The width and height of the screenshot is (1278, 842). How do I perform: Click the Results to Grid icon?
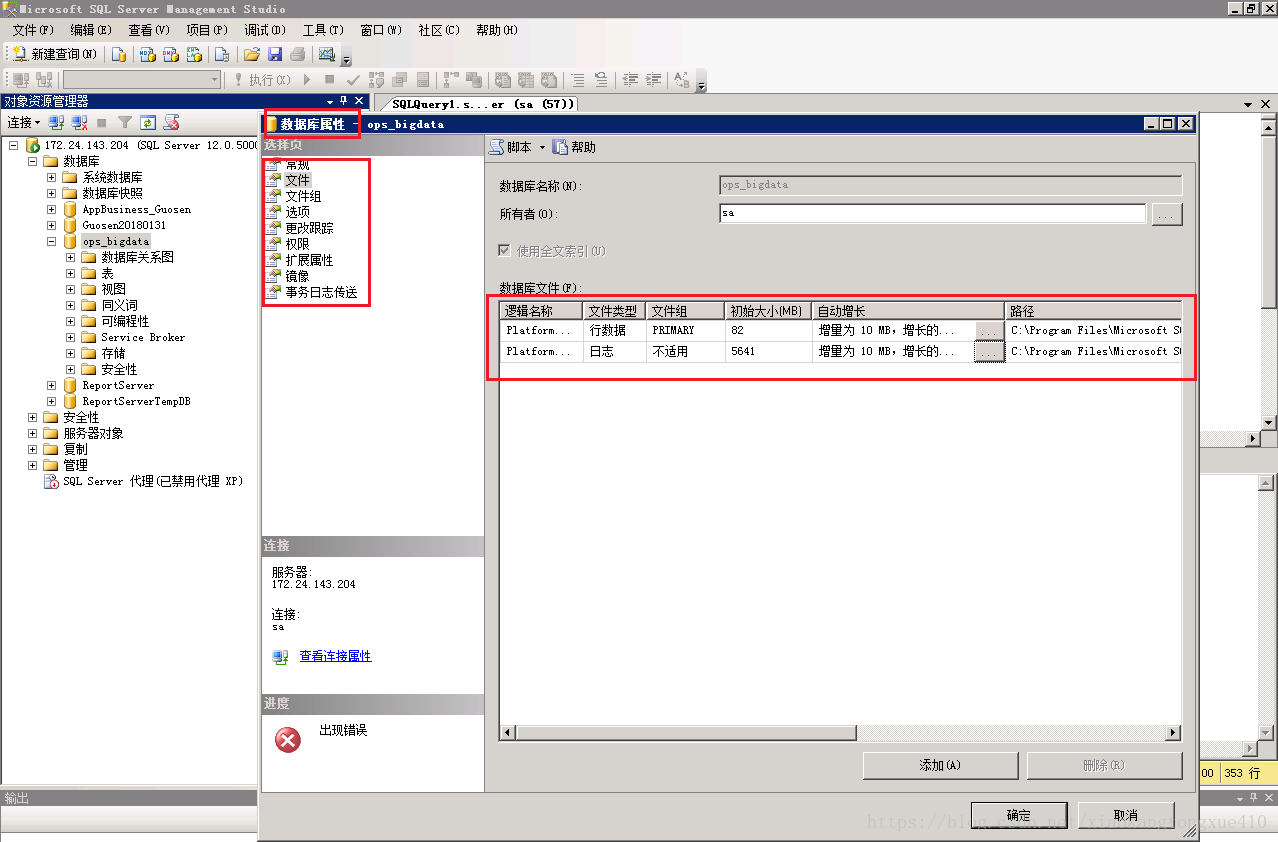[x=527, y=79]
